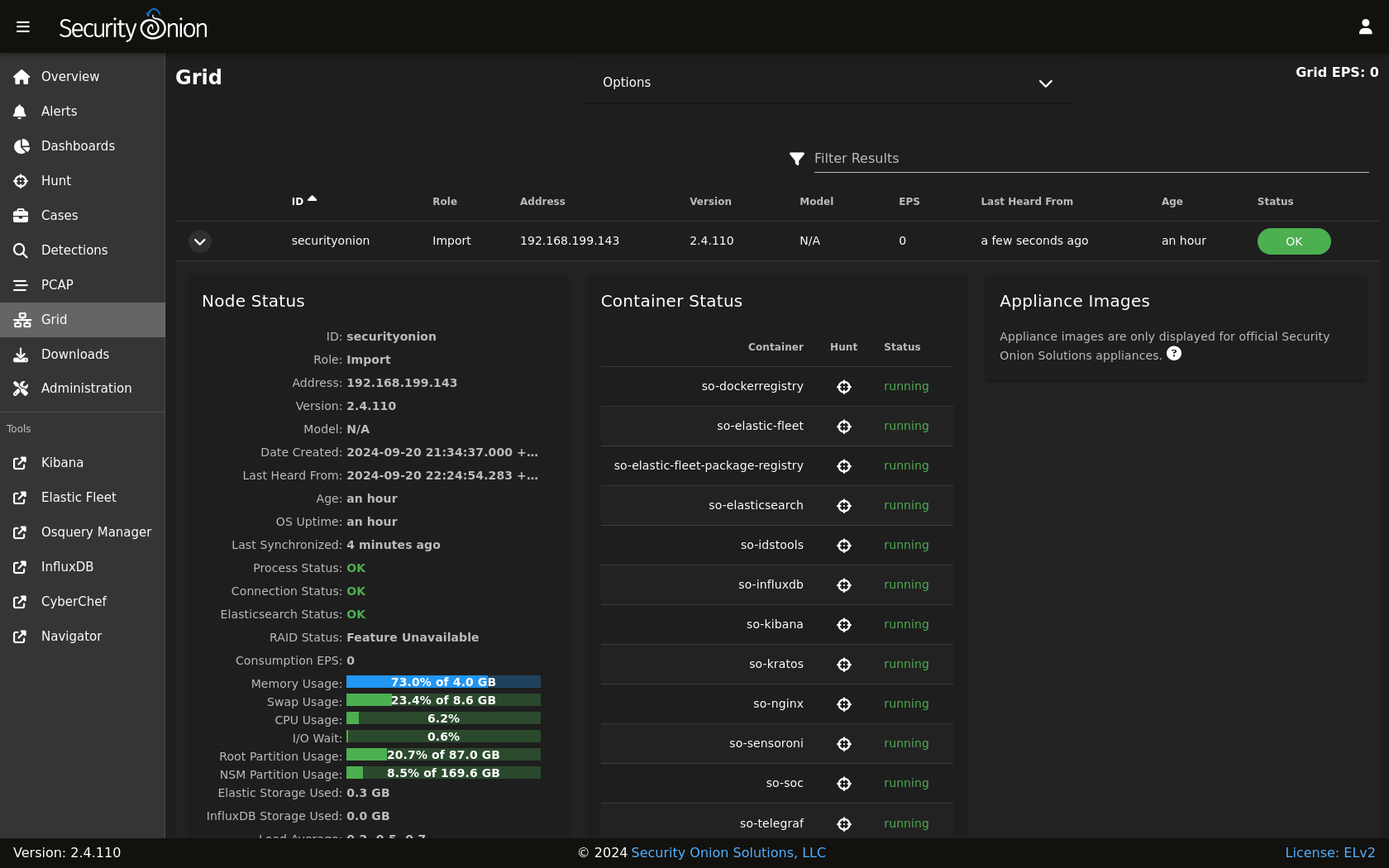Launch CyberChef tool
This screenshot has height=868, width=1389.
[83, 602]
